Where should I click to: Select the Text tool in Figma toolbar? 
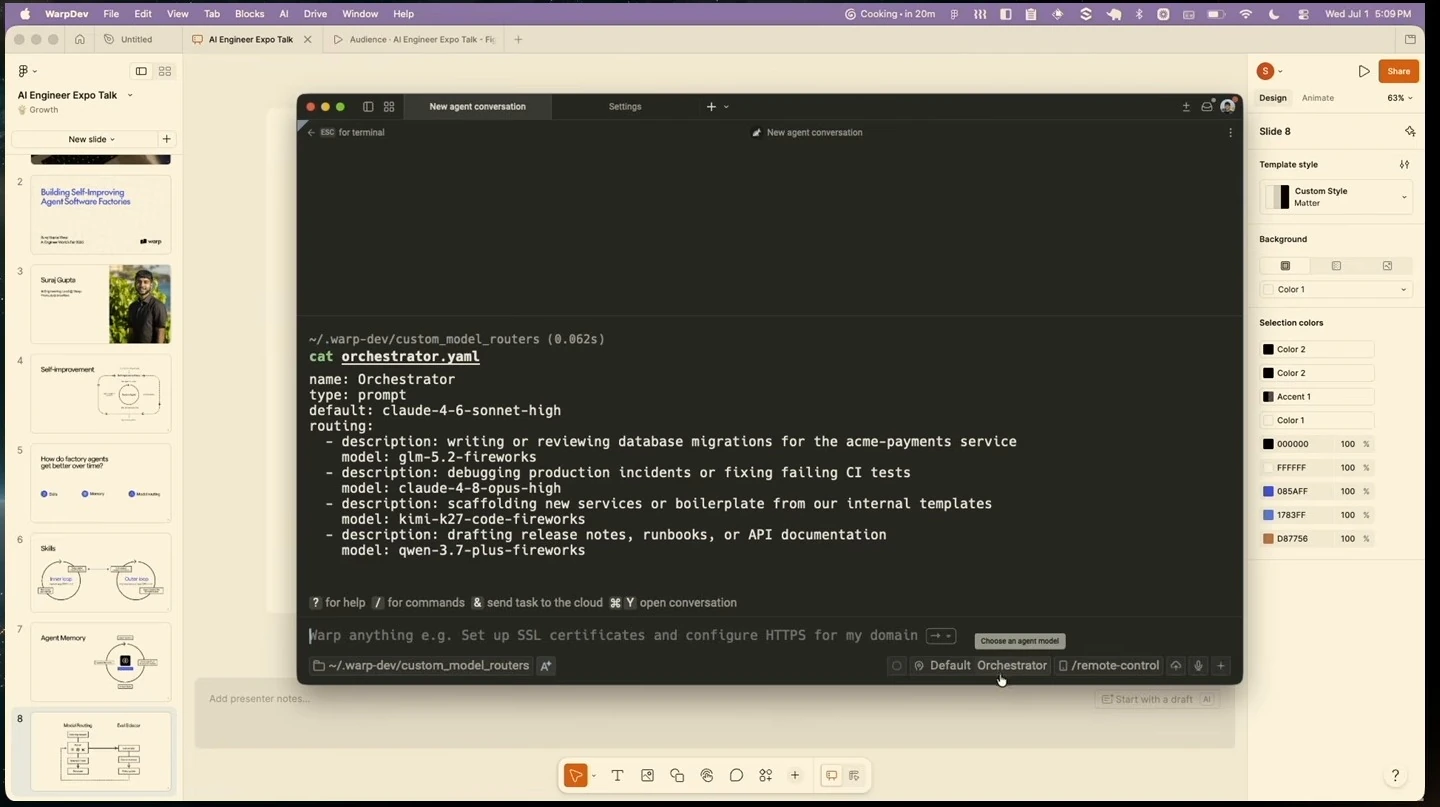pos(617,775)
